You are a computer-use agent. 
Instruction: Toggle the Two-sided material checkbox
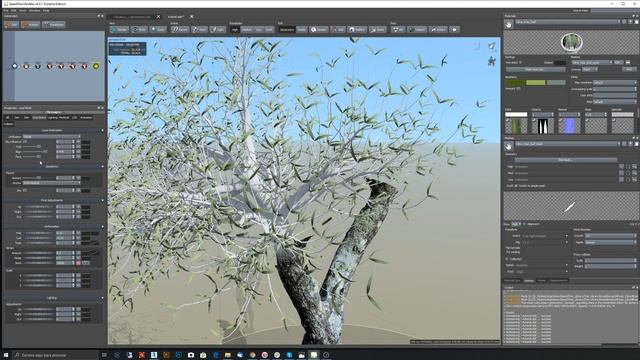click(x=521, y=62)
